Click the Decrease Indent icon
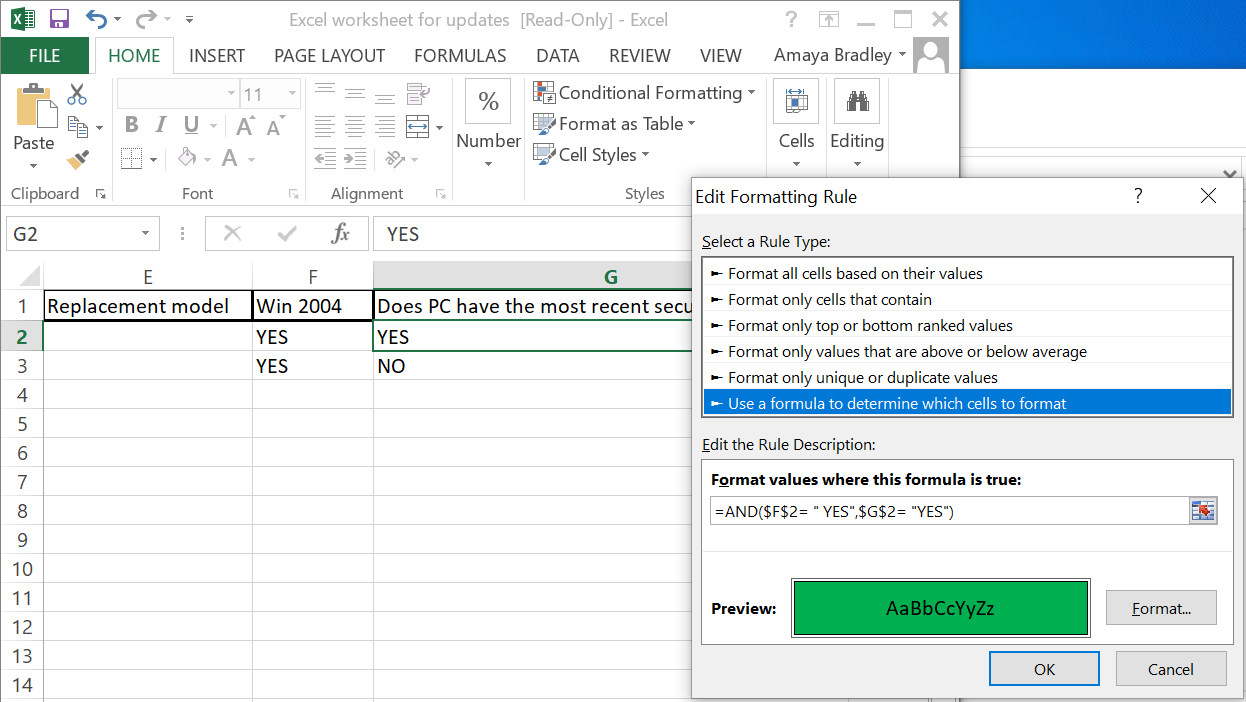 tap(324, 159)
